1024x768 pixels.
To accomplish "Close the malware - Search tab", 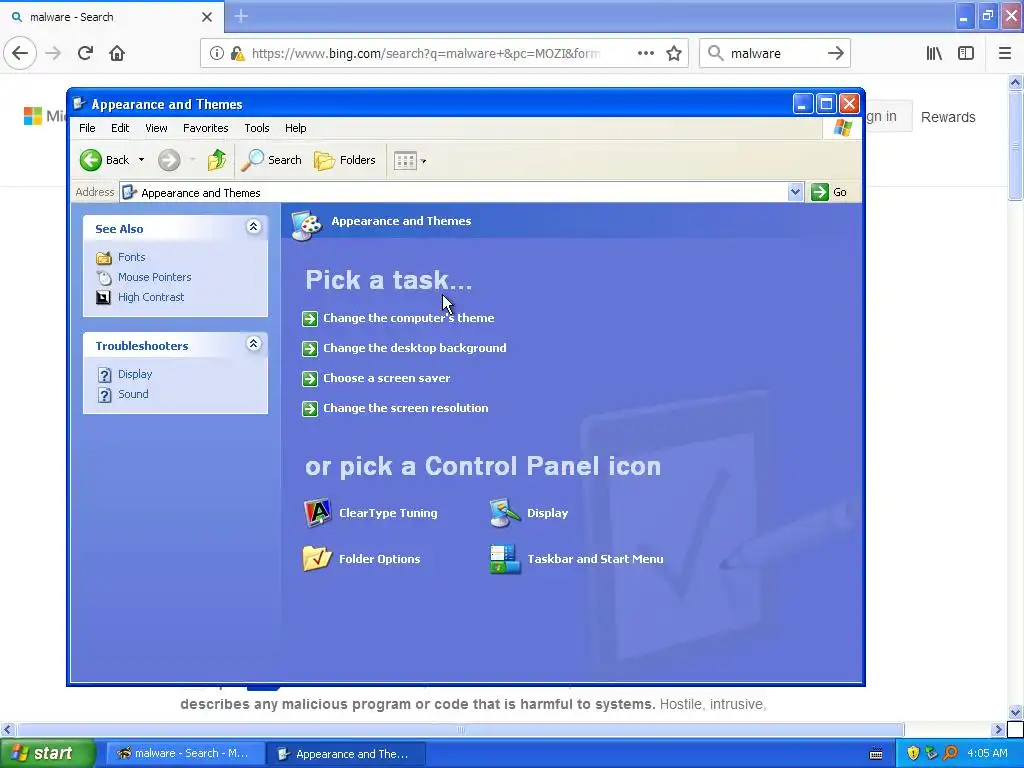I will point(206,17).
